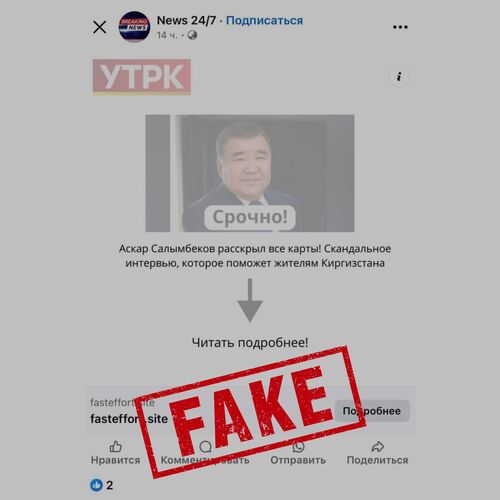The image size is (500, 500).
Task: Click the globe public visibility icon
Action: point(192,35)
